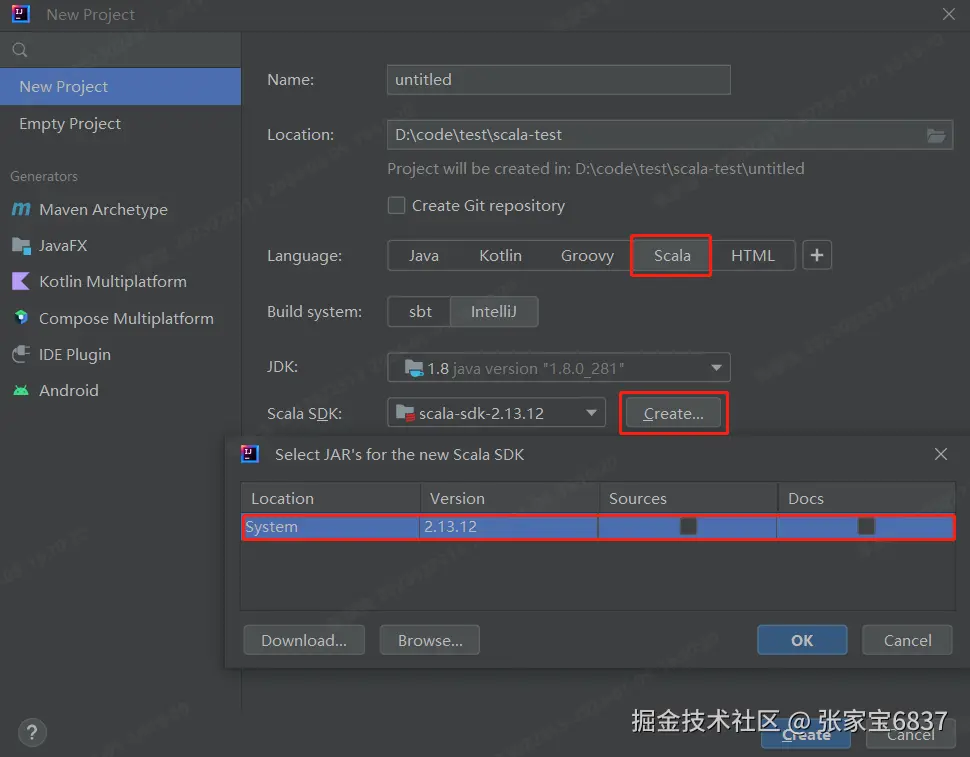Toggle the Docs checkbox in System row
Viewport: 970px width, 757px height.
tap(866, 526)
